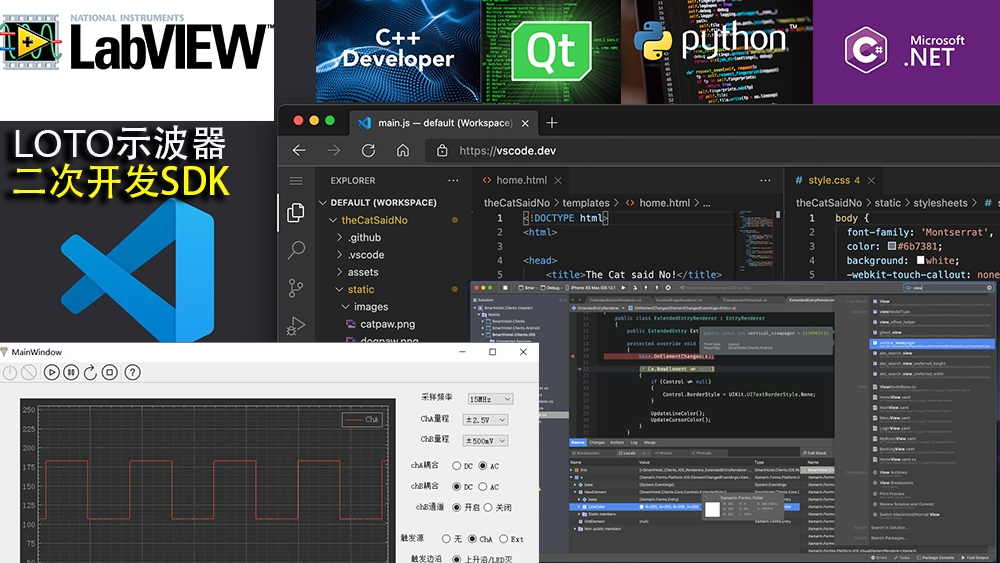The image size is (1000, 563).
Task: Click the vscode.dev address bar
Action: tap(714, 150)
